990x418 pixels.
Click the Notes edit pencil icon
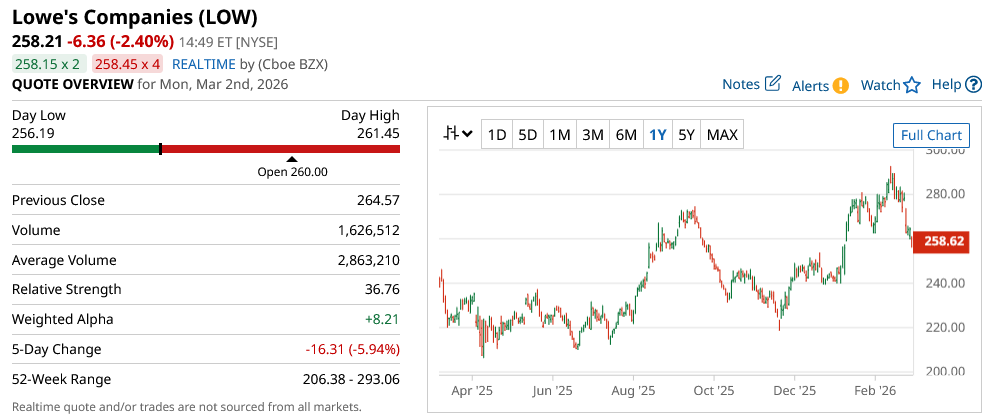coord(773,84)
